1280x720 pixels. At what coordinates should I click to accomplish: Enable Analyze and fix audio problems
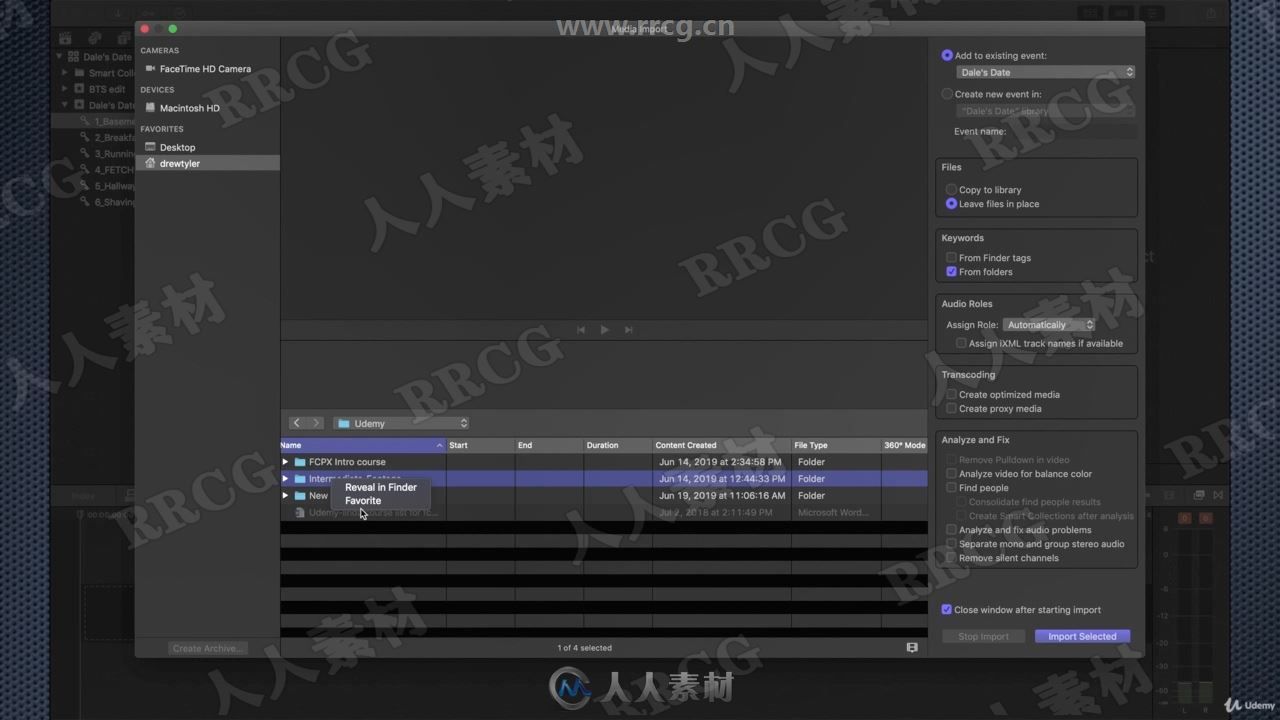[x=951, y=530]
